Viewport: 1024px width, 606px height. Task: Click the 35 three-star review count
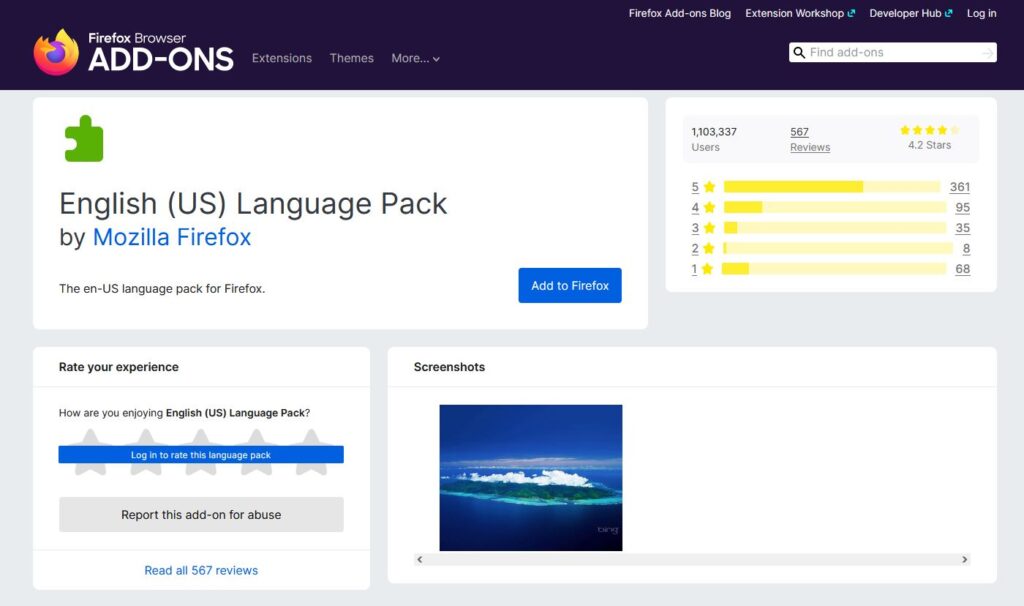(x=963, y=228)
